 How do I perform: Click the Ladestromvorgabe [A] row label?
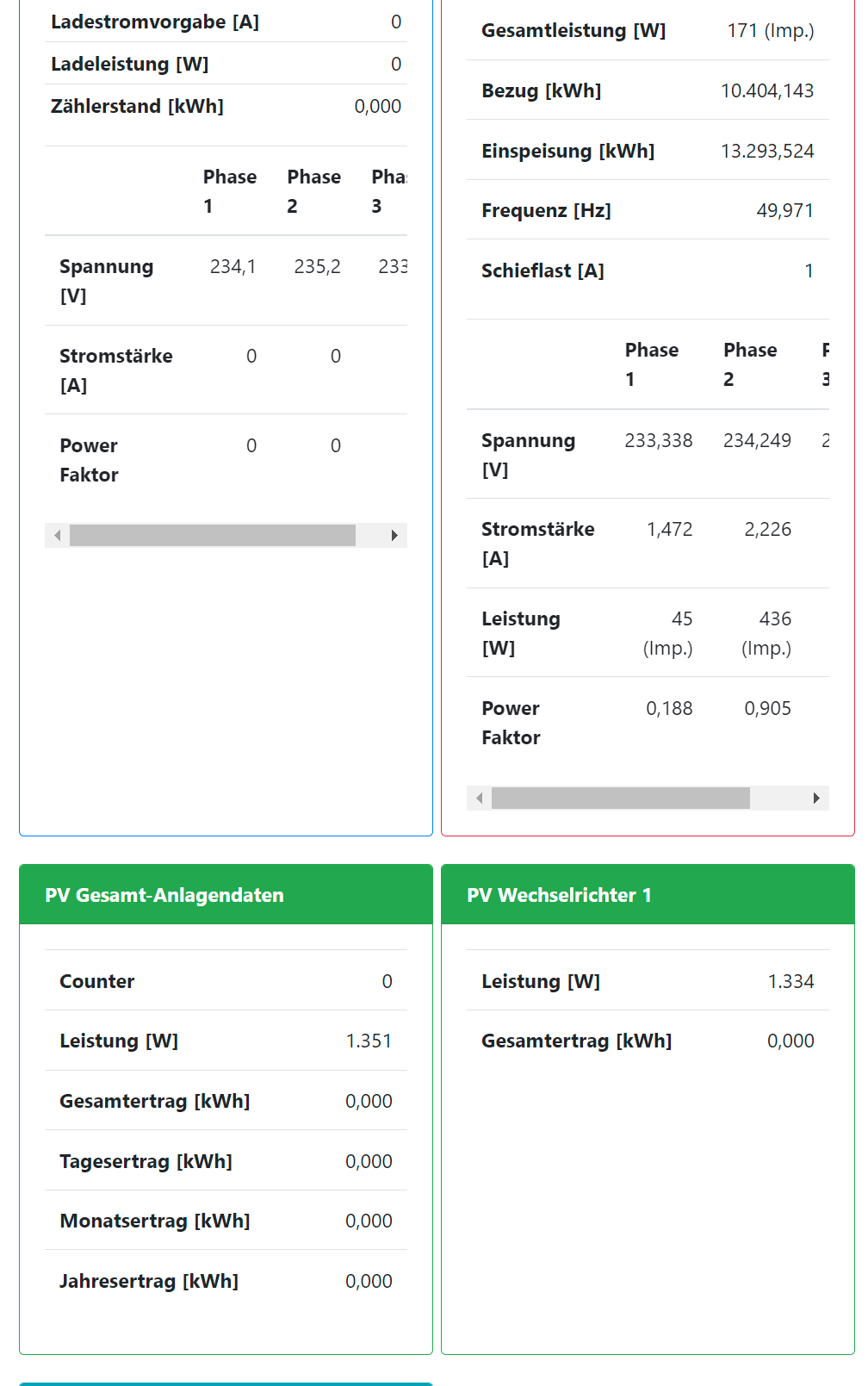[155, 22]
